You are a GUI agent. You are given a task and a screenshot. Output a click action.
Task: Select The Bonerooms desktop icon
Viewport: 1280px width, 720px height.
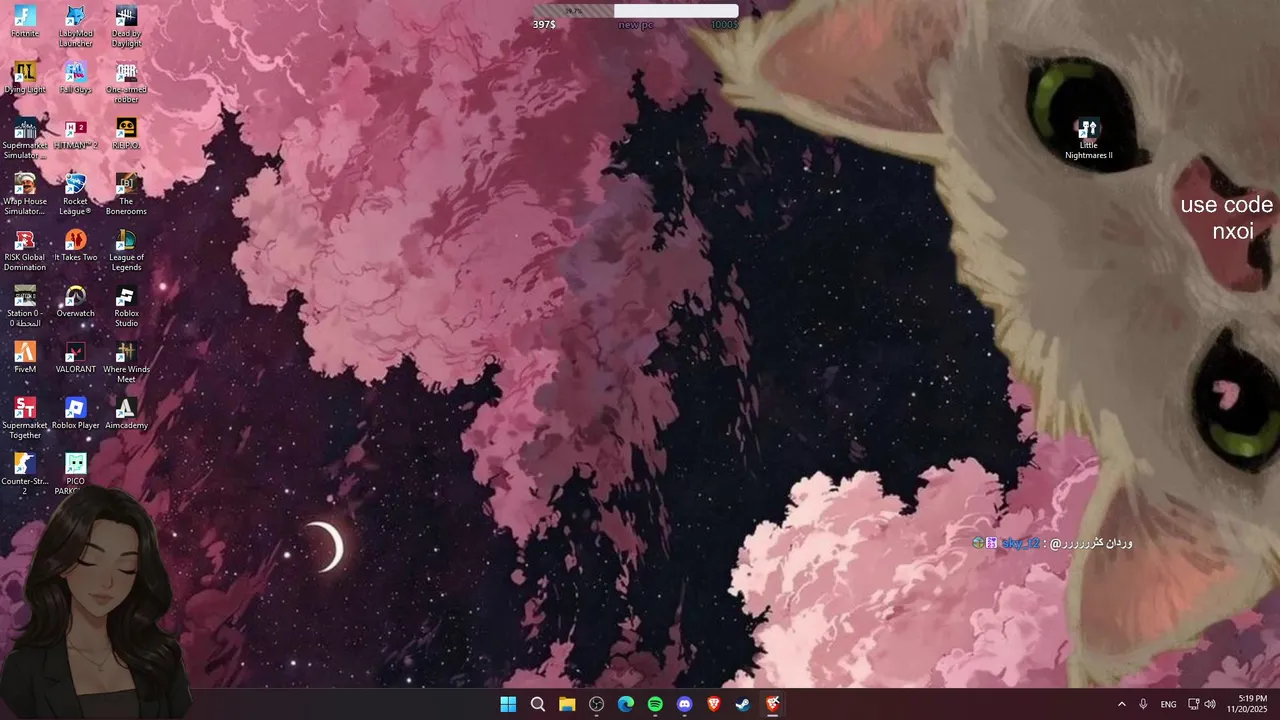click(126, 194)
